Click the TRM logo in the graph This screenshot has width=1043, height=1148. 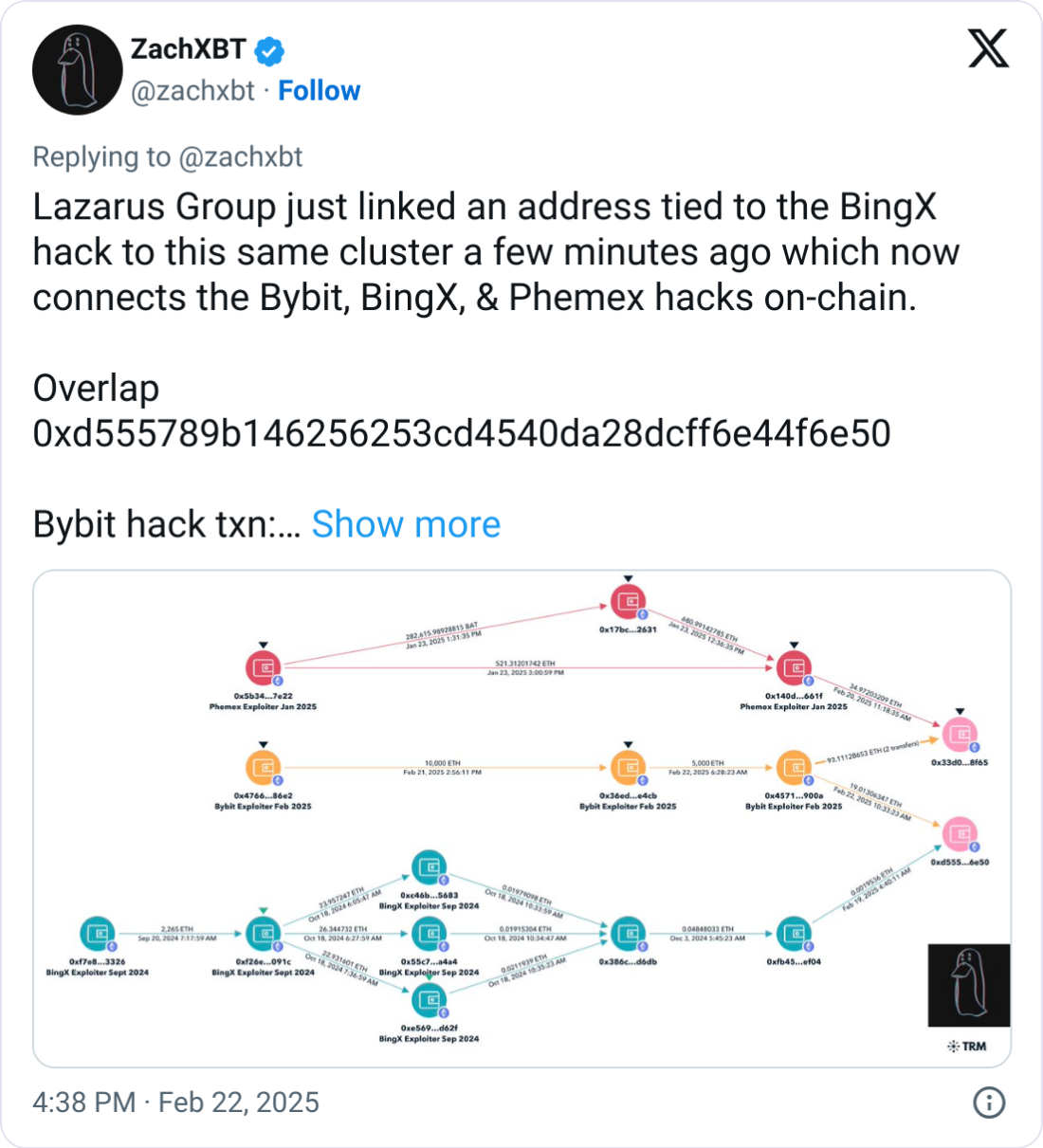click(967, 1047)
